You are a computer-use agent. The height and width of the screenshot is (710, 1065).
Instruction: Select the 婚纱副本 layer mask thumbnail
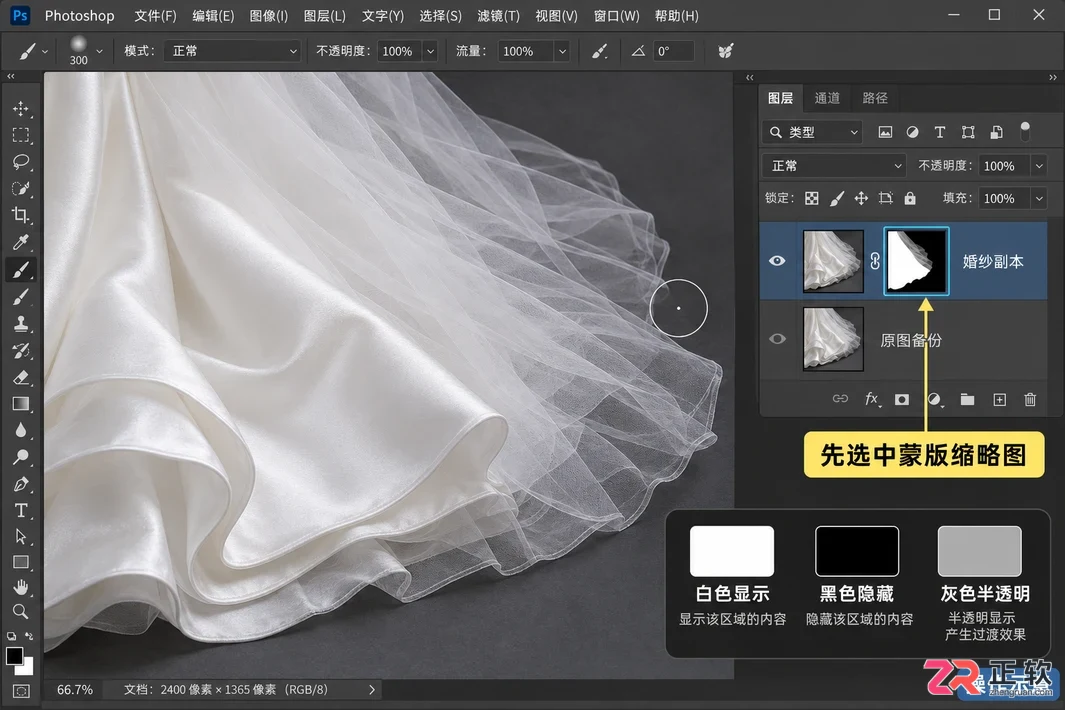click(916, 261)
